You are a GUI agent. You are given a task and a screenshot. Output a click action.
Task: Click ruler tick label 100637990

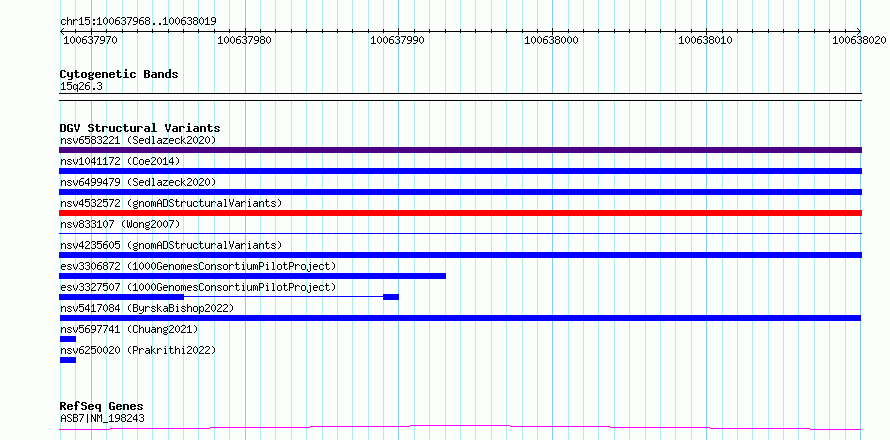(397, 40)
